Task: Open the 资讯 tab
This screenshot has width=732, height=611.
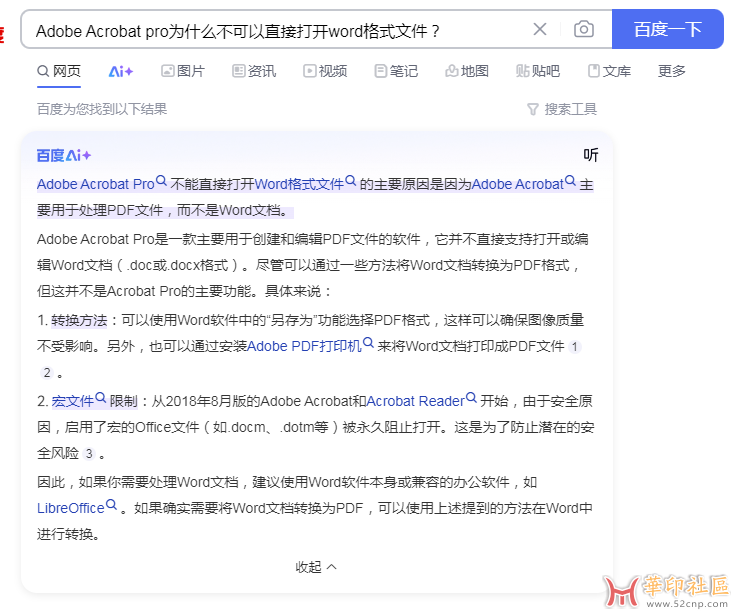Action: pyautogui.click(x=254, y=71)
